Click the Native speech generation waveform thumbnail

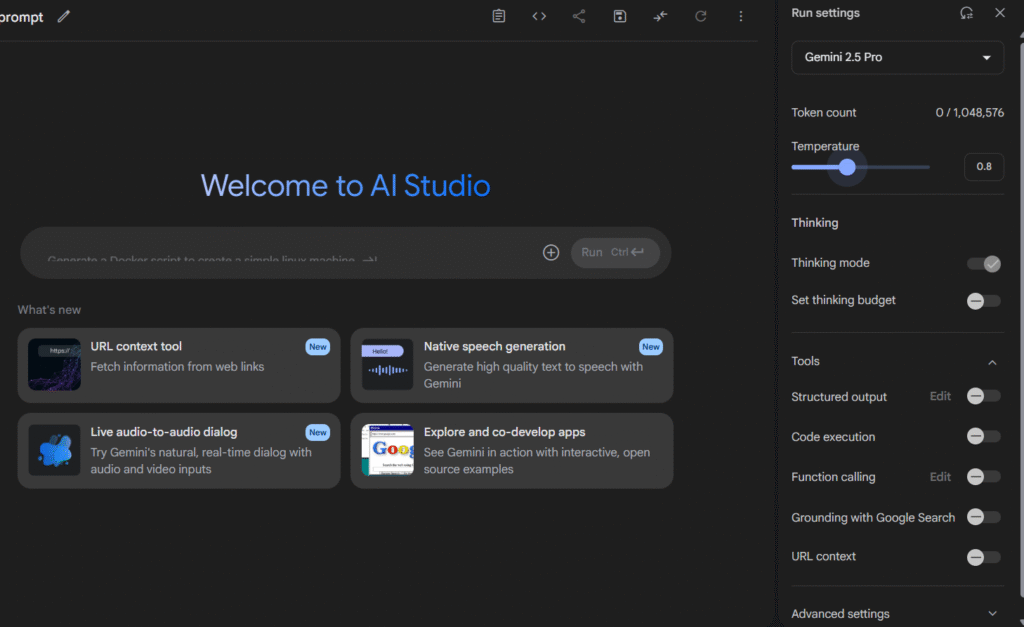pos(387,364)
